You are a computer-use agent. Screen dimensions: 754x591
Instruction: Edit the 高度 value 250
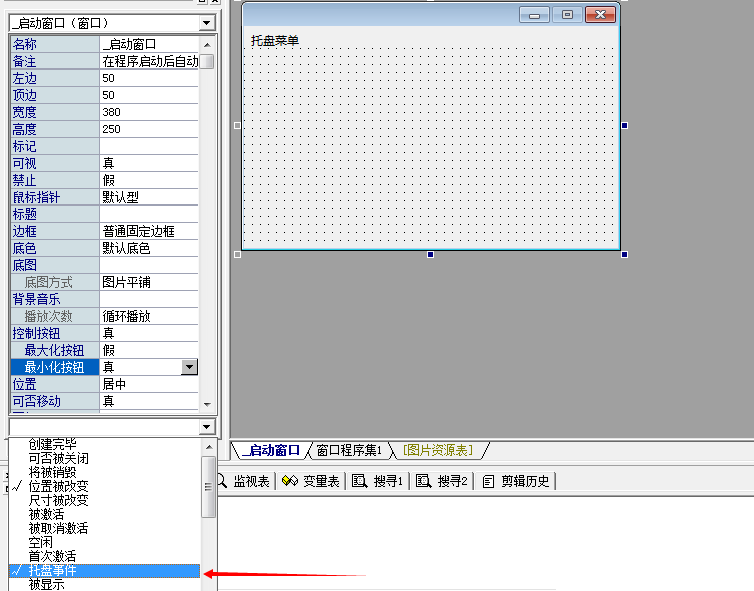point(149,129)
